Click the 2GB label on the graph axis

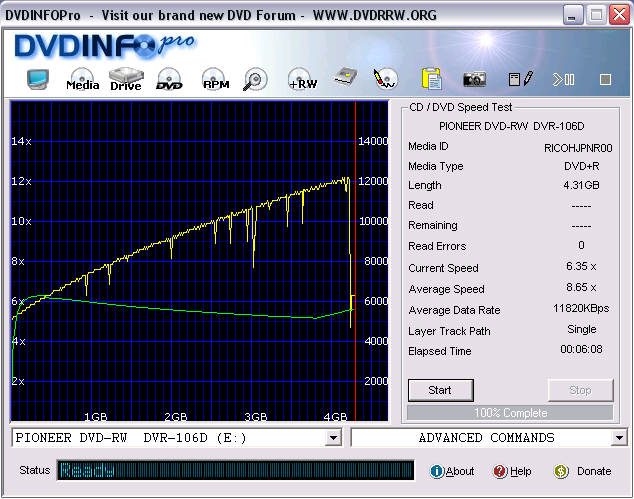(x=175, y=417)
